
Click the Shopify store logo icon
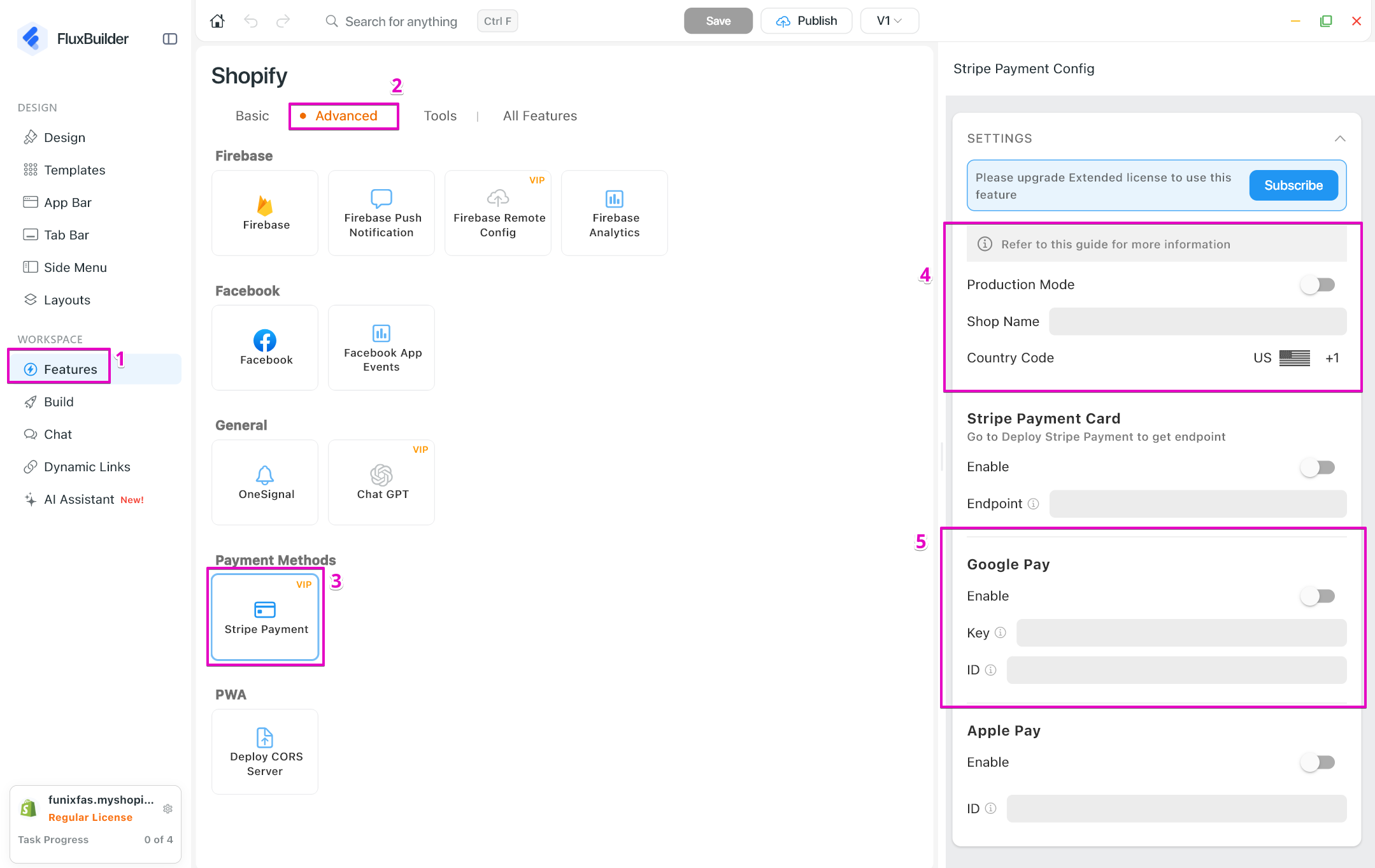tap(29, 808)
